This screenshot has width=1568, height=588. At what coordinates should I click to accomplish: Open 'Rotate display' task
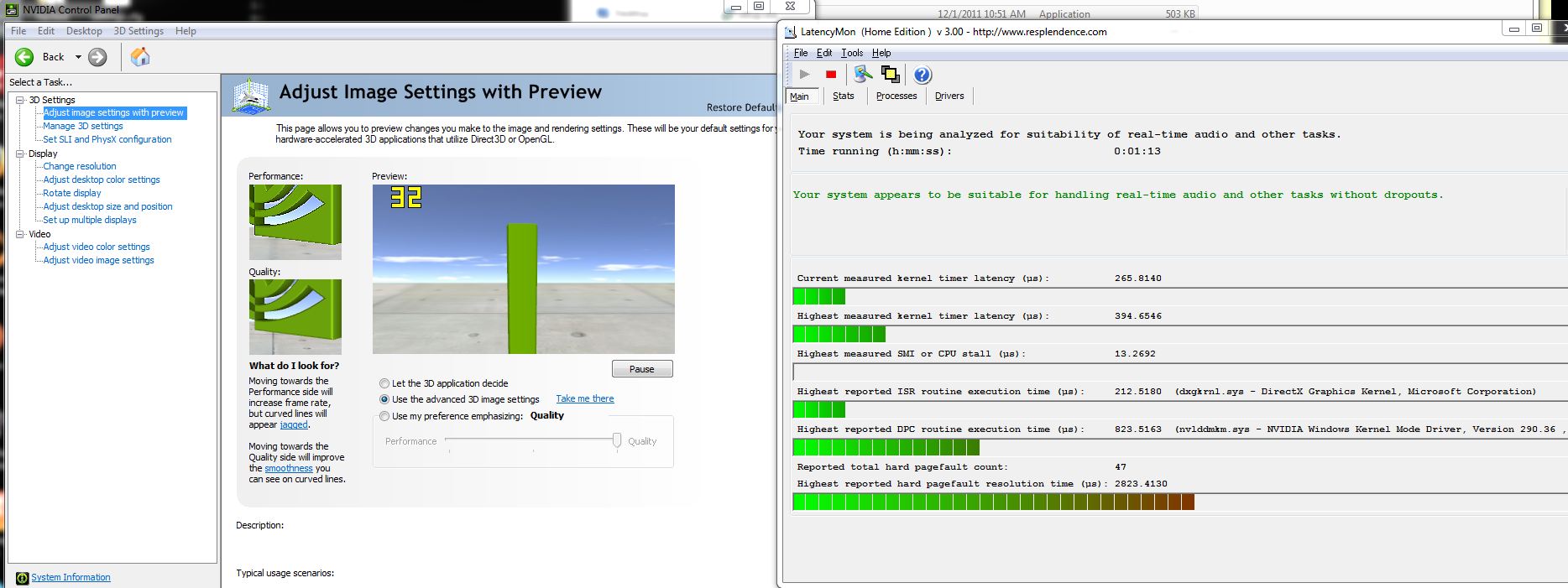(x=72, y=193)
